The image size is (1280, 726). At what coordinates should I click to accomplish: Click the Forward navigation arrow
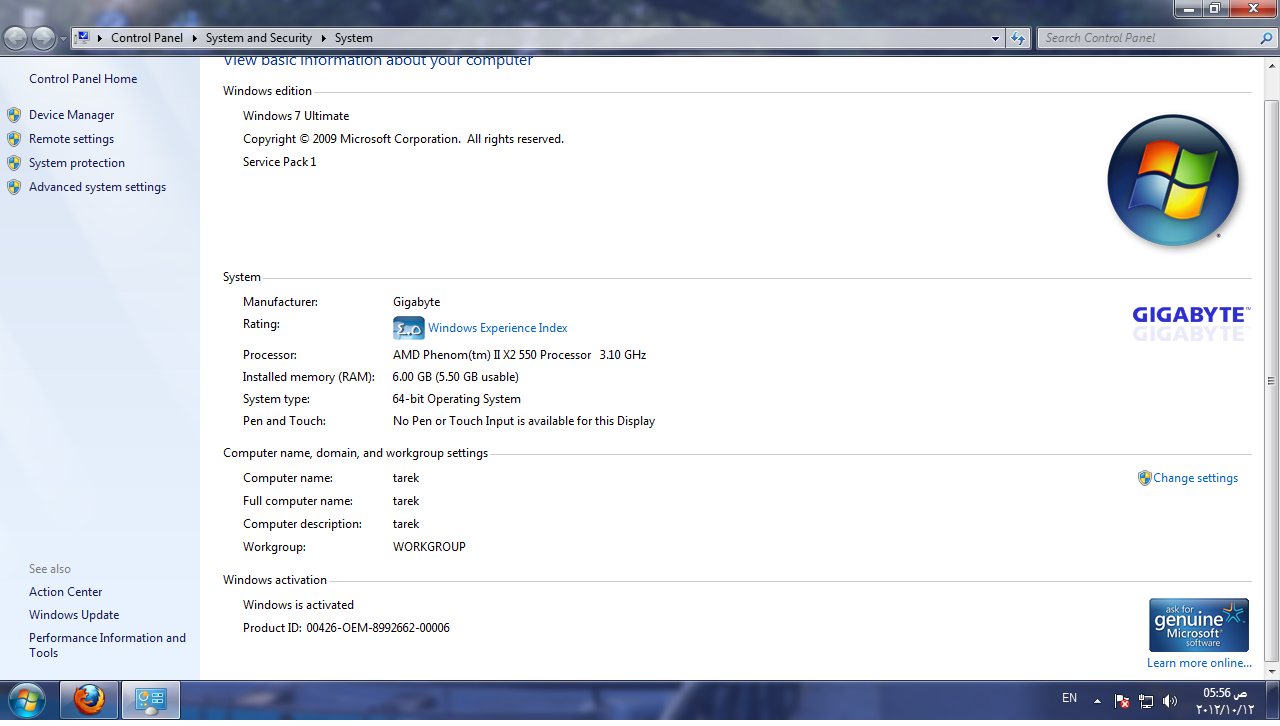pos(43,38)
